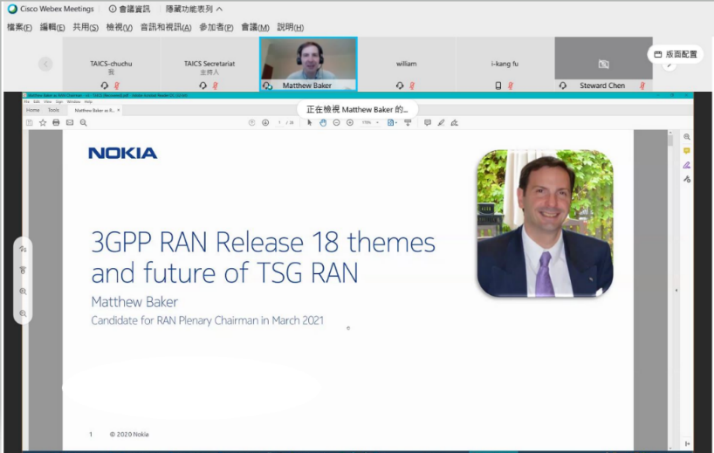Click the star bookmark icon in Acrobat
Viewport: 714px width, 453px height.
(43, 122)
